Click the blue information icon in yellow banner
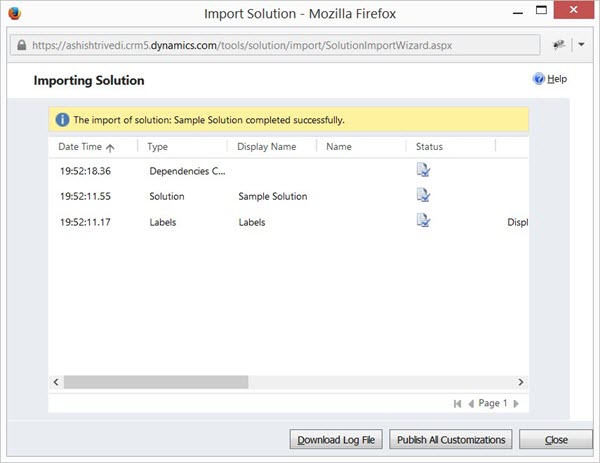The height and width of the screenshot is (463, 600). click(62, 120)
